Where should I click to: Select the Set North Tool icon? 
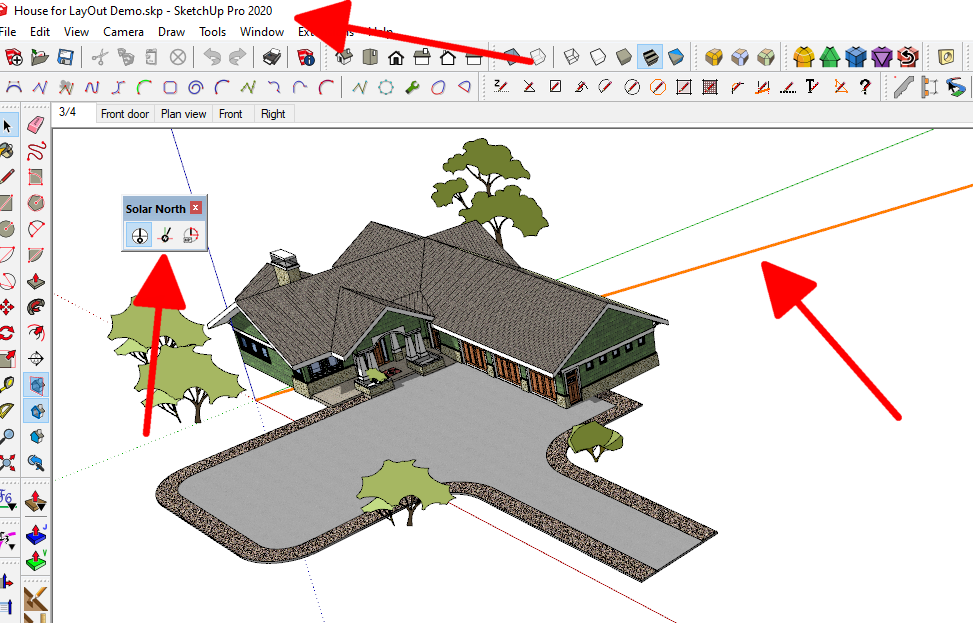point(165,236)
